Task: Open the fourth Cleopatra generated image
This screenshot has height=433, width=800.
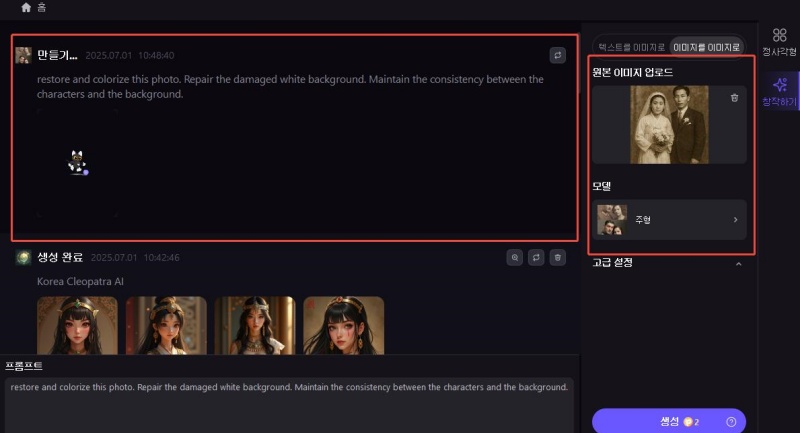Action: click(x=343, y=325)
